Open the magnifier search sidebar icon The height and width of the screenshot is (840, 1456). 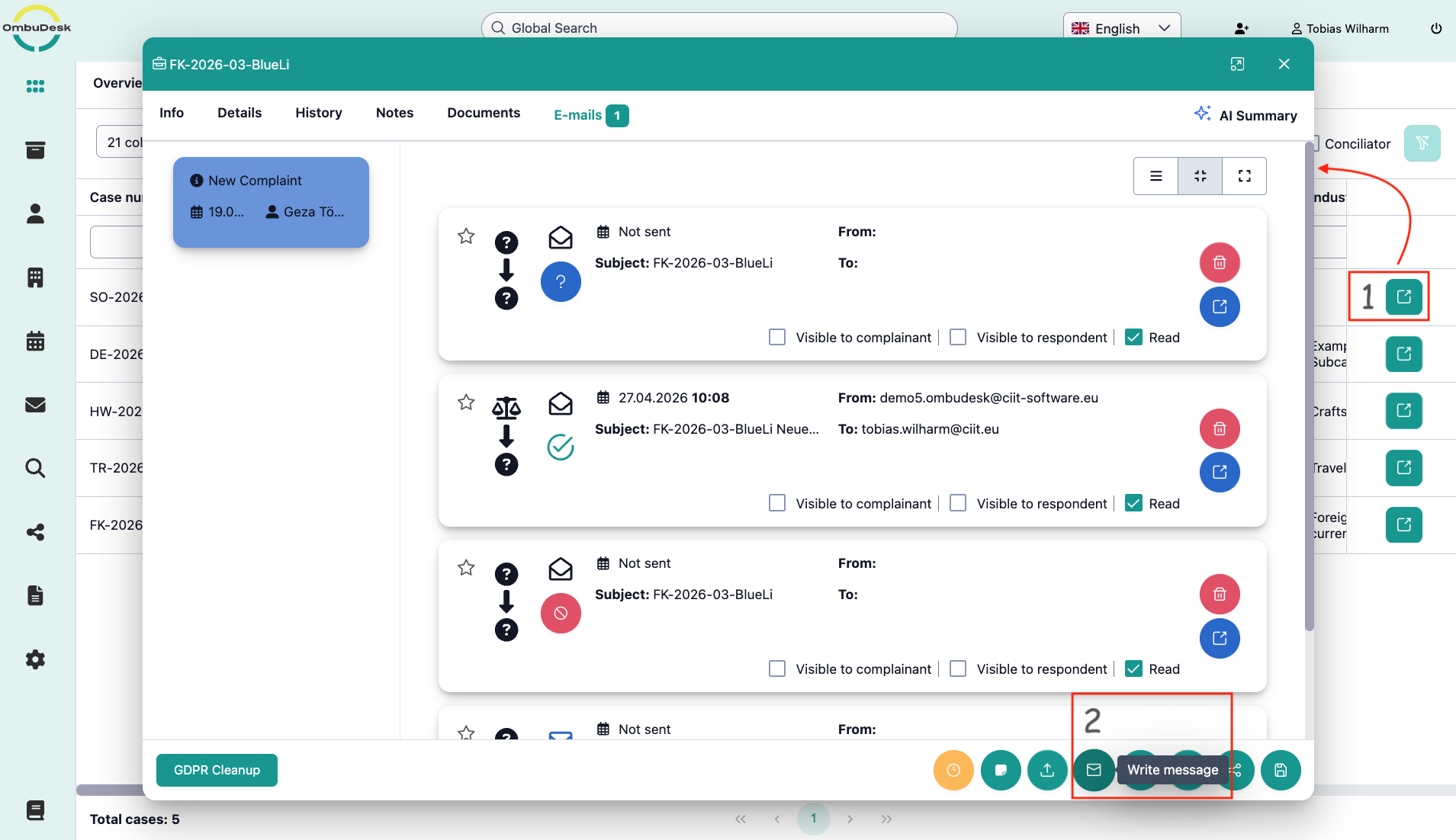(x=35, y=468)
